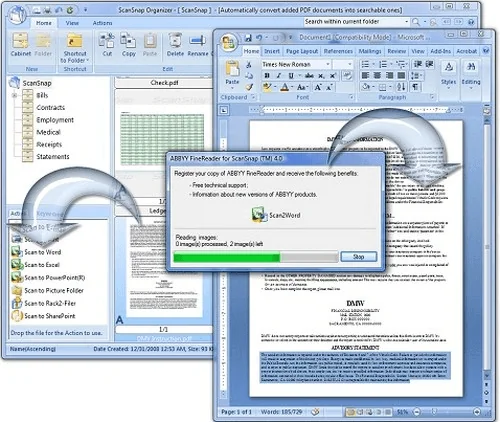Viewport: 500px width, 422px height.
Task: Click the Sort A-Z icon in Word Paragraph group
Action: coord(401,87)
